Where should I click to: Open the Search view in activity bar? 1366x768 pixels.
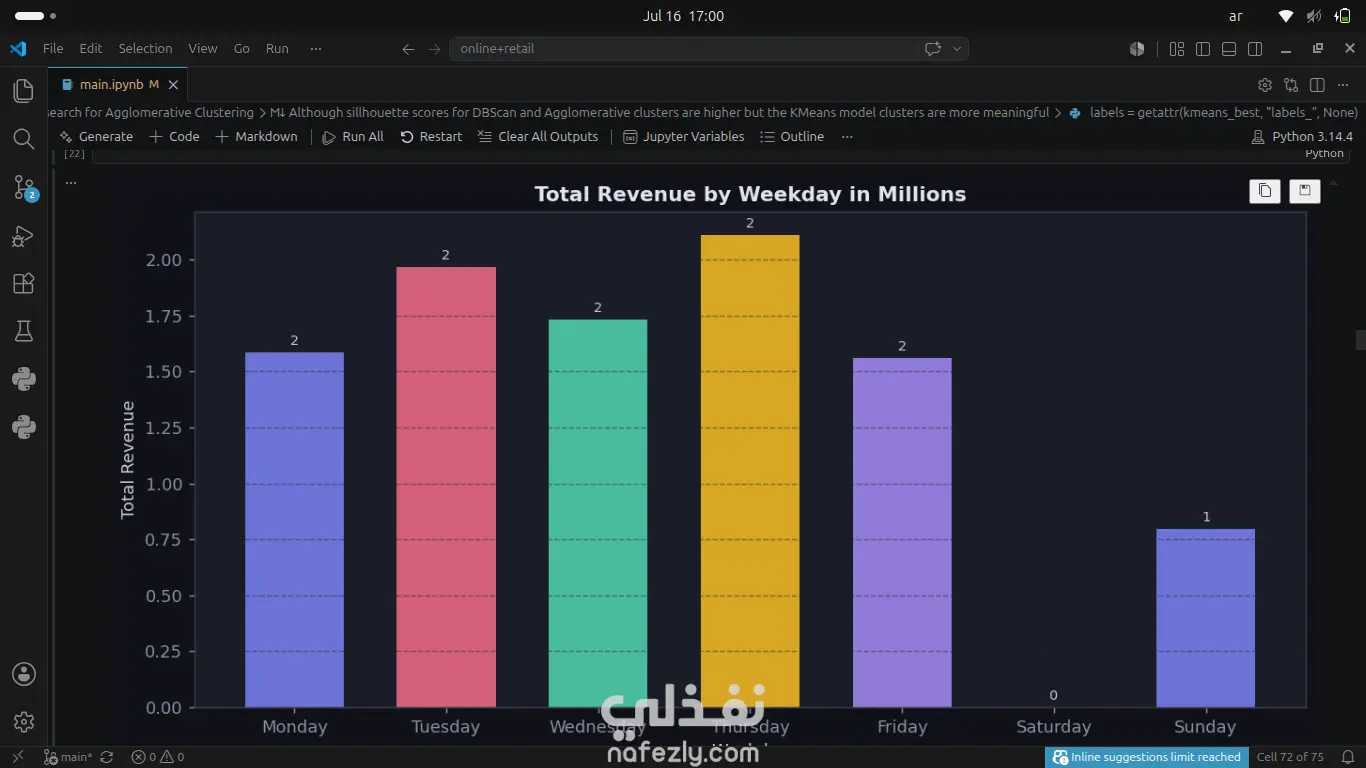tap(23, 139)
